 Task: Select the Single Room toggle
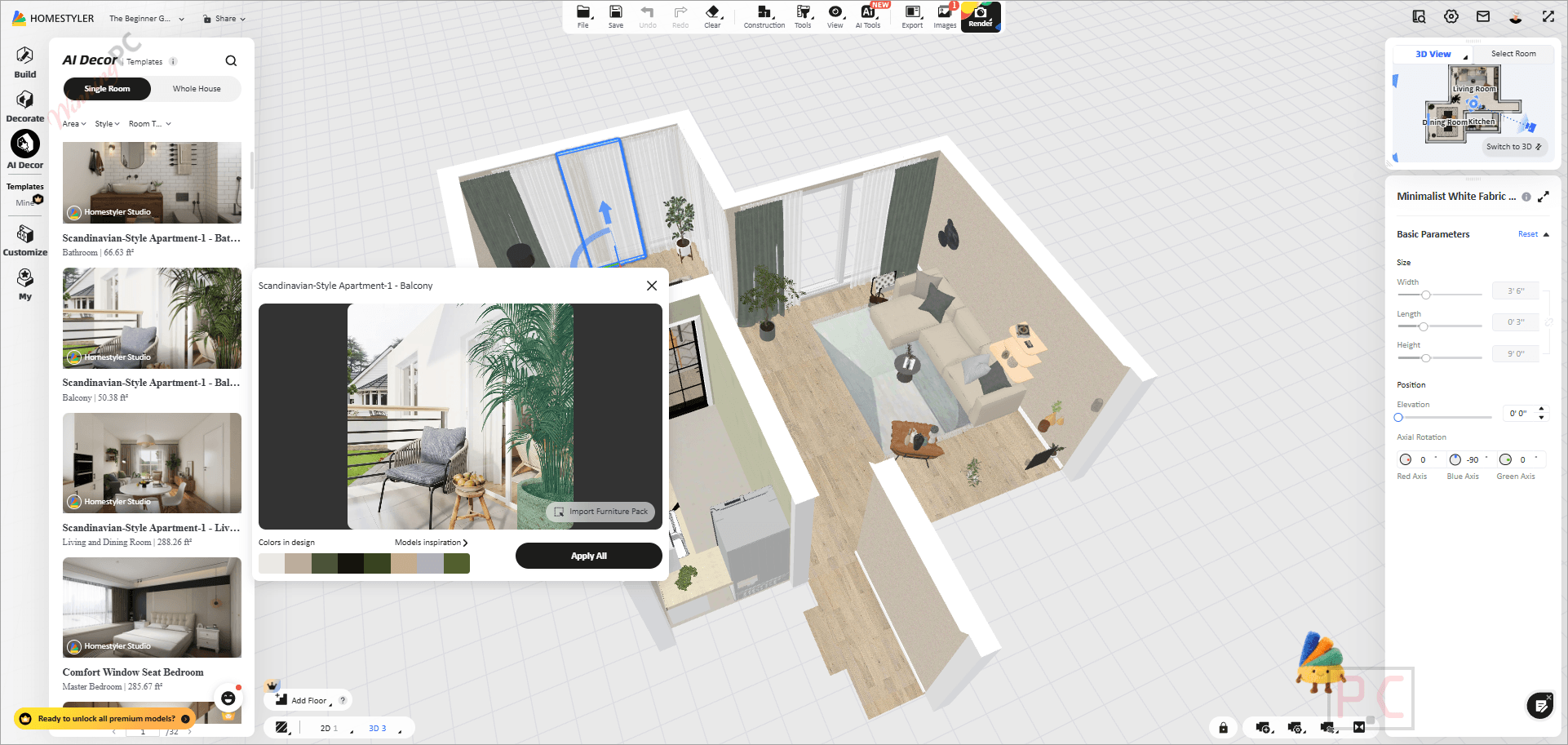[x=107, y=89]
